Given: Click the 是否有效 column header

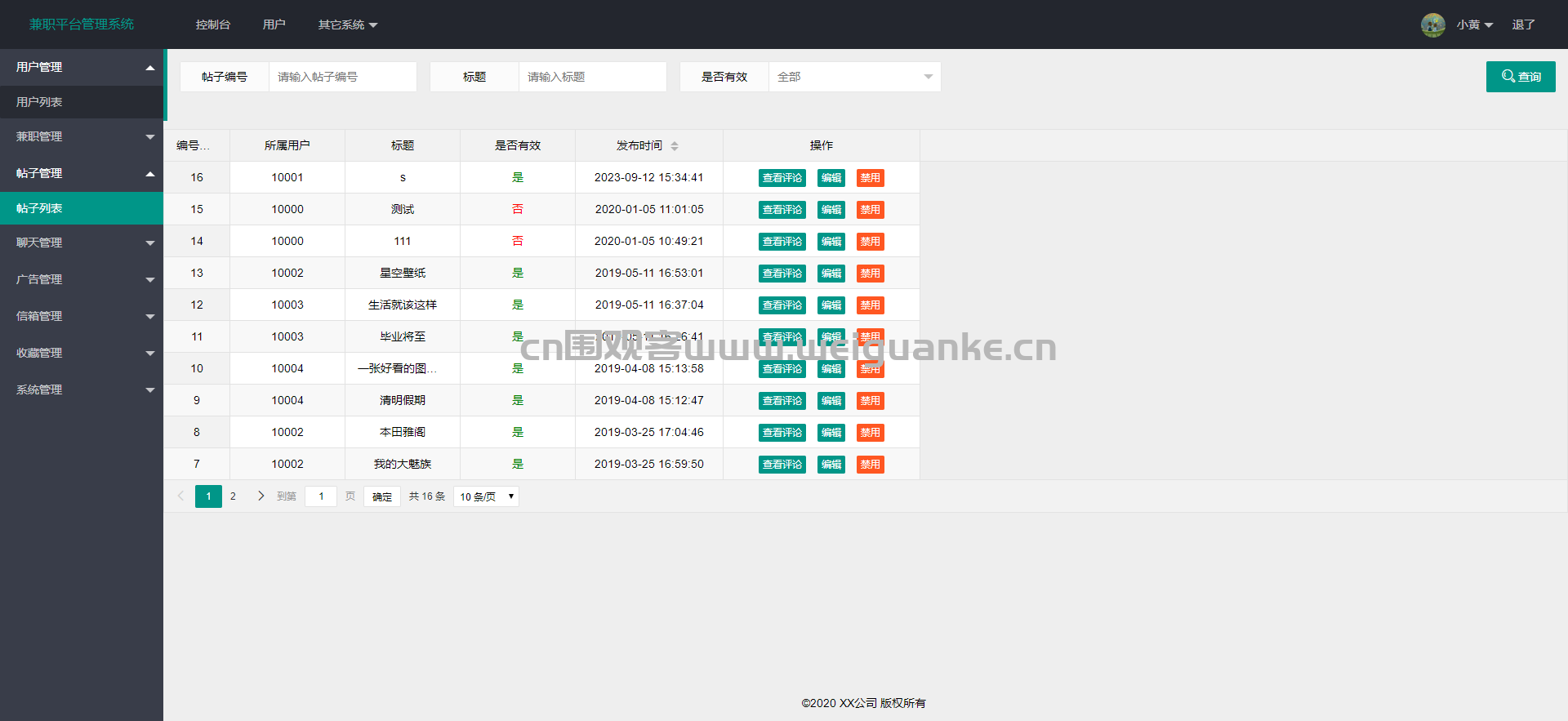Looking at the screenshot, I should (518, 145).
